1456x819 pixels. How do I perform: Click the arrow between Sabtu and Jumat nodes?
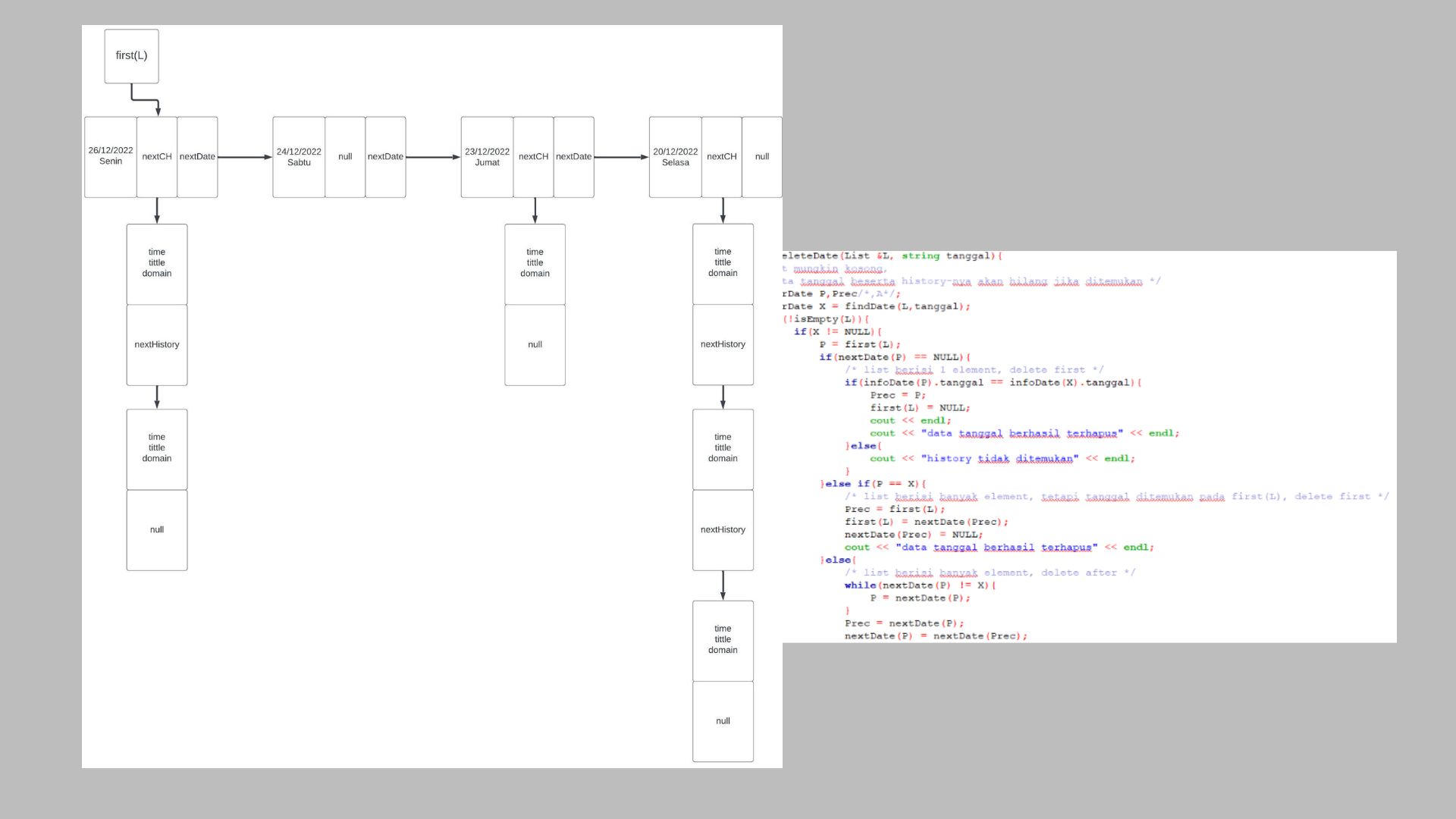432,156
